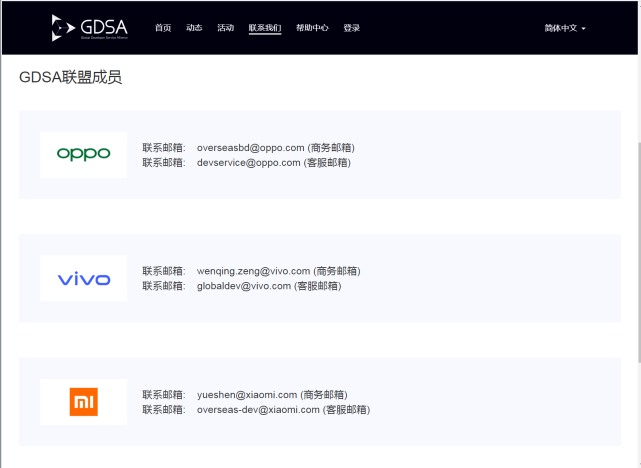Open the 动态 nav item
The height and width of the screenshot is (468, 641).
194,28
